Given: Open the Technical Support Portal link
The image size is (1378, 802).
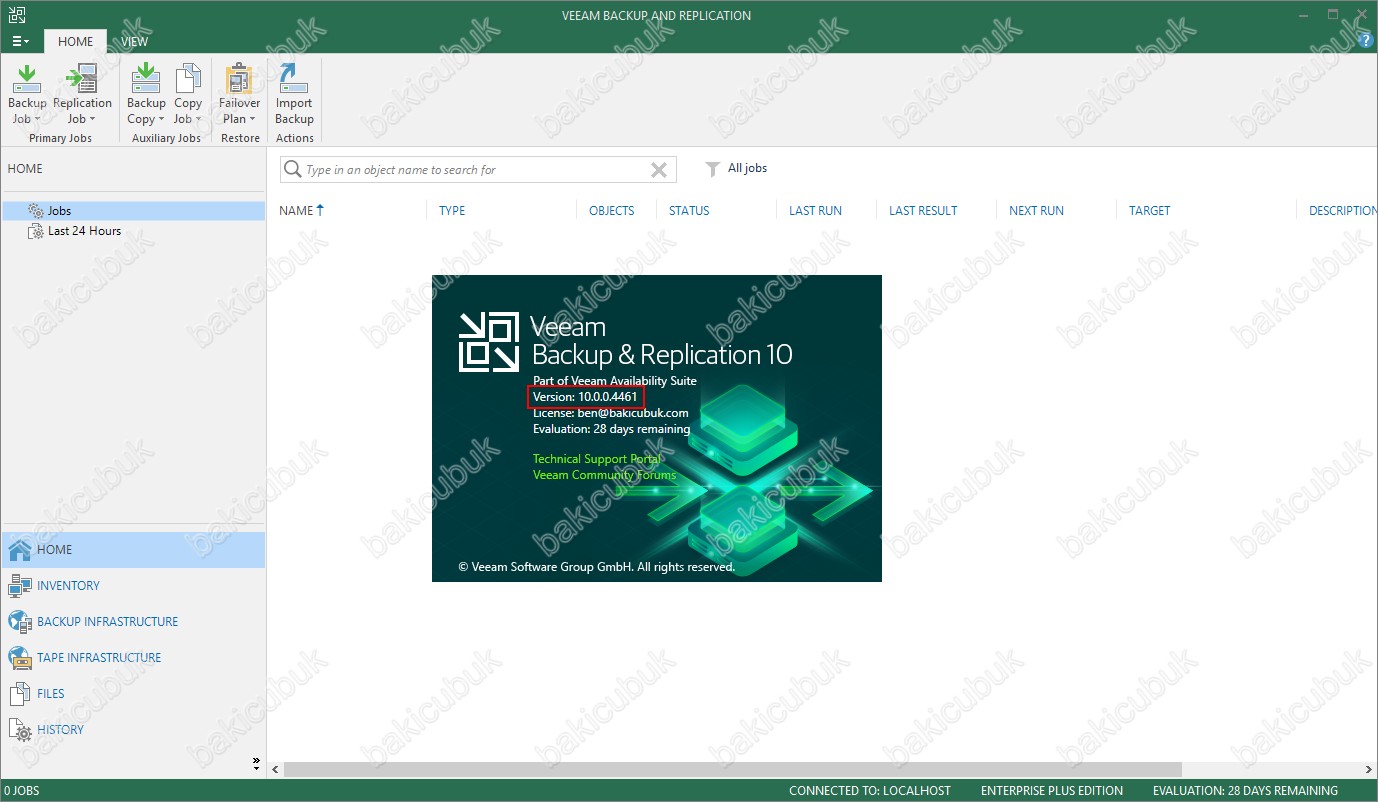Looking at the screenshot, I should [x=596, y=459].
